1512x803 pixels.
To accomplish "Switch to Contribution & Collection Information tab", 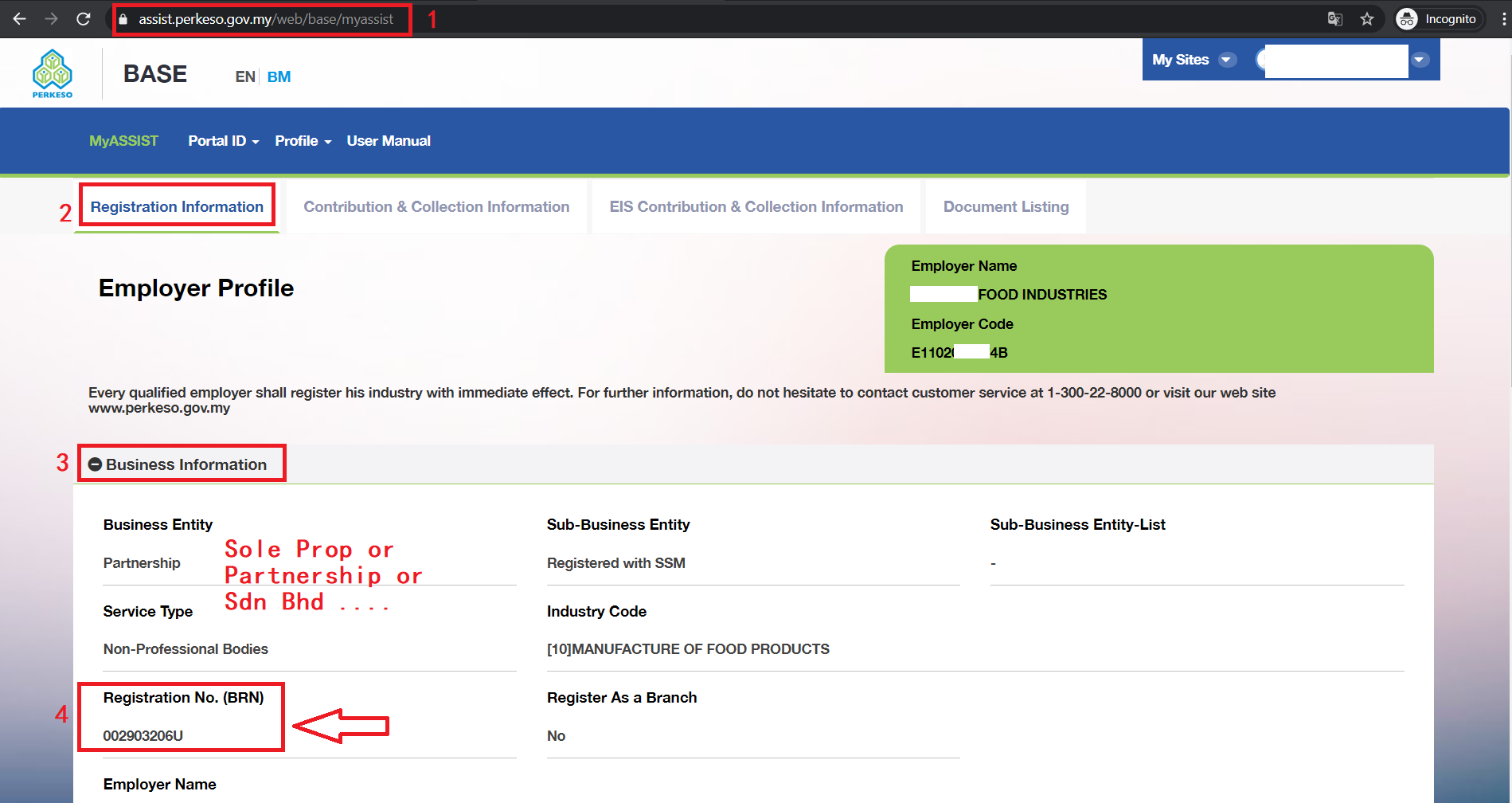I will point(436,207).
